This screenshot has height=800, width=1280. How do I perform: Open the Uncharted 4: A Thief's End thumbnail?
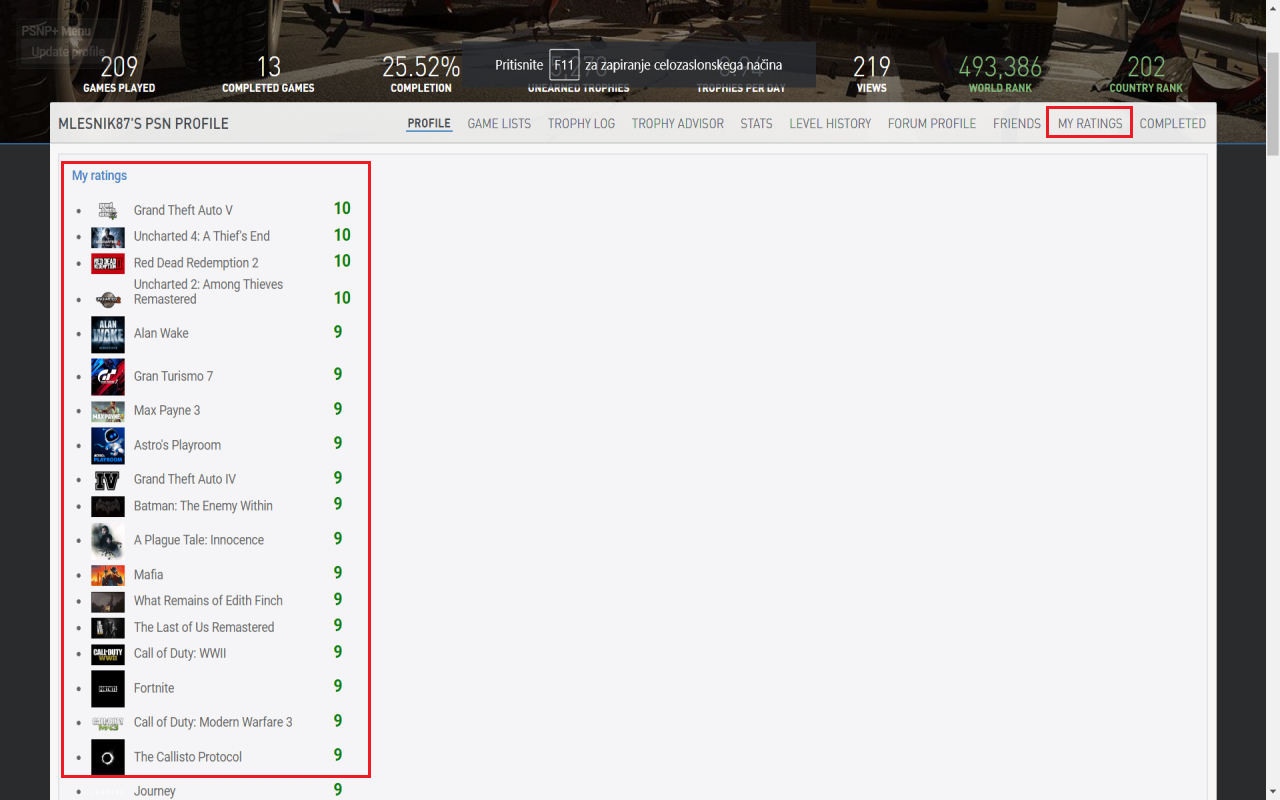[x=108, y=237]
